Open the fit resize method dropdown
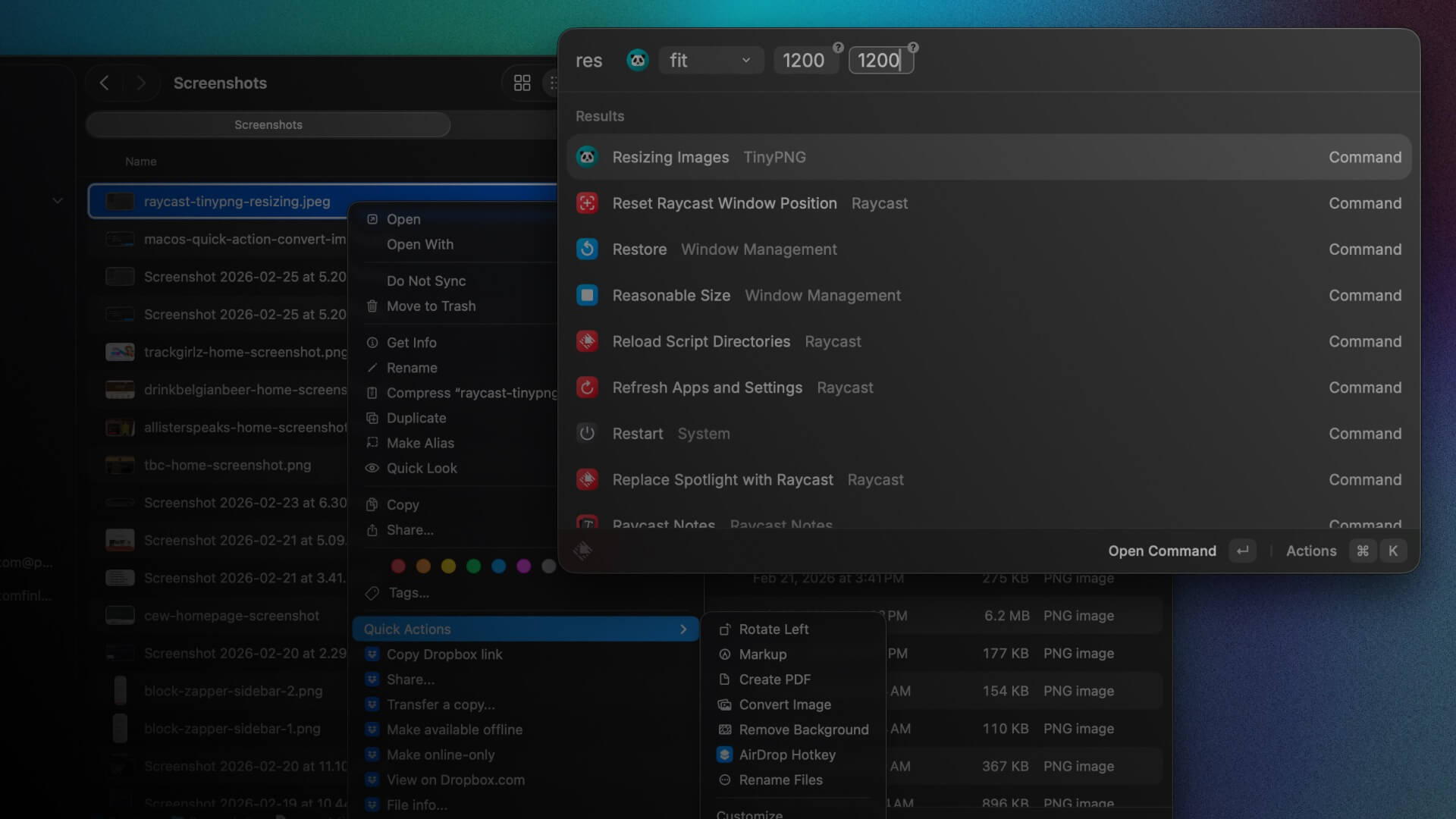1456x819 pixels. (x=711, y=60)
